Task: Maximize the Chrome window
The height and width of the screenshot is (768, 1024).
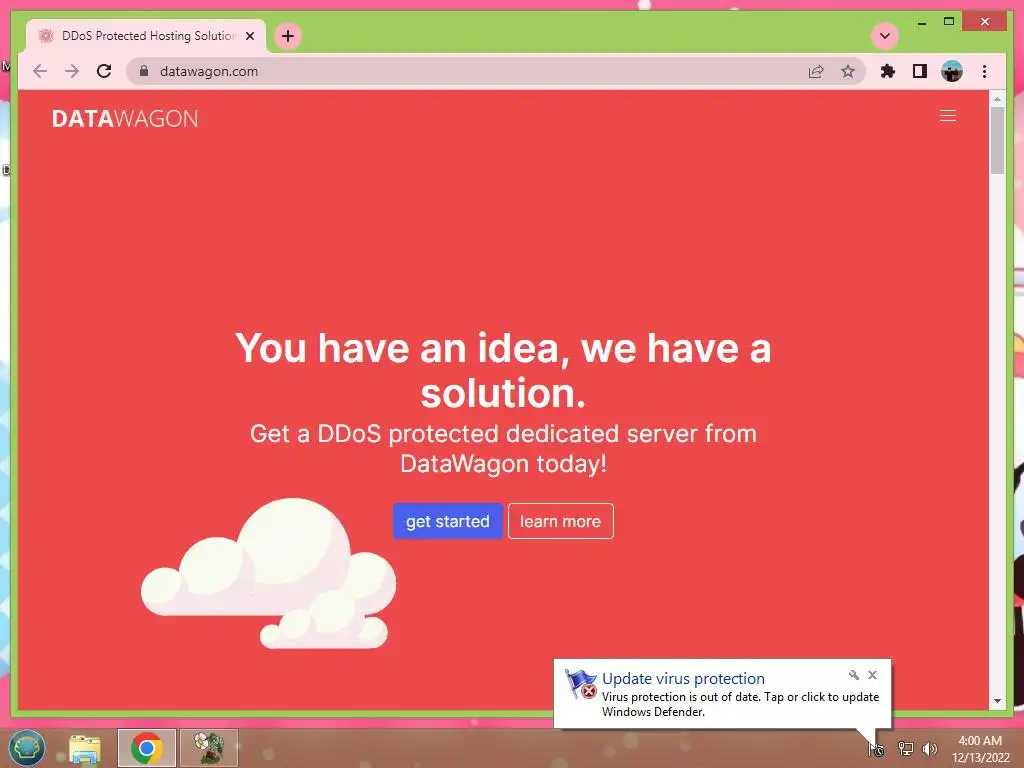Action: 949,22
